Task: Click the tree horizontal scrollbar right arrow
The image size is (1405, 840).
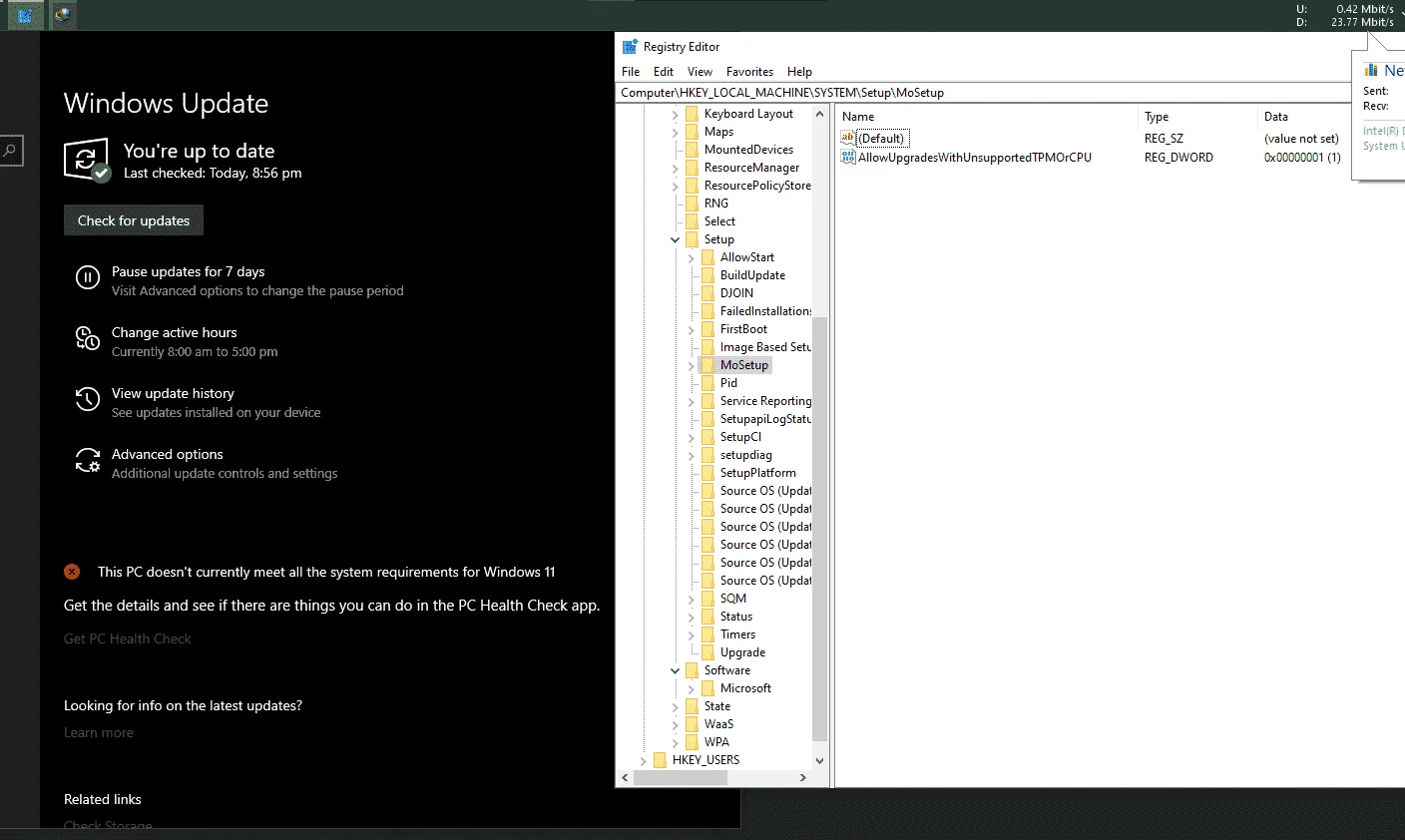Action: tap(802, 777)
